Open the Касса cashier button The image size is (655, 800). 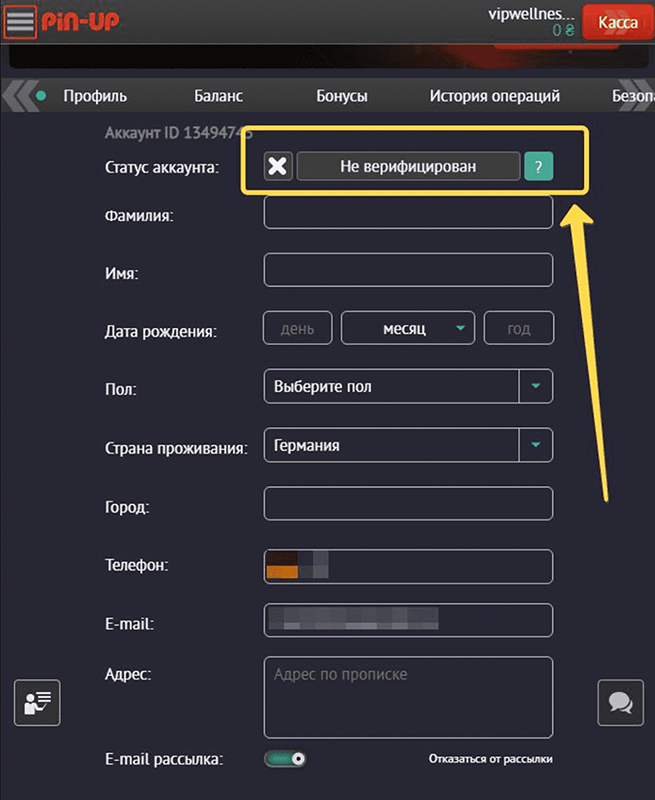617,22
